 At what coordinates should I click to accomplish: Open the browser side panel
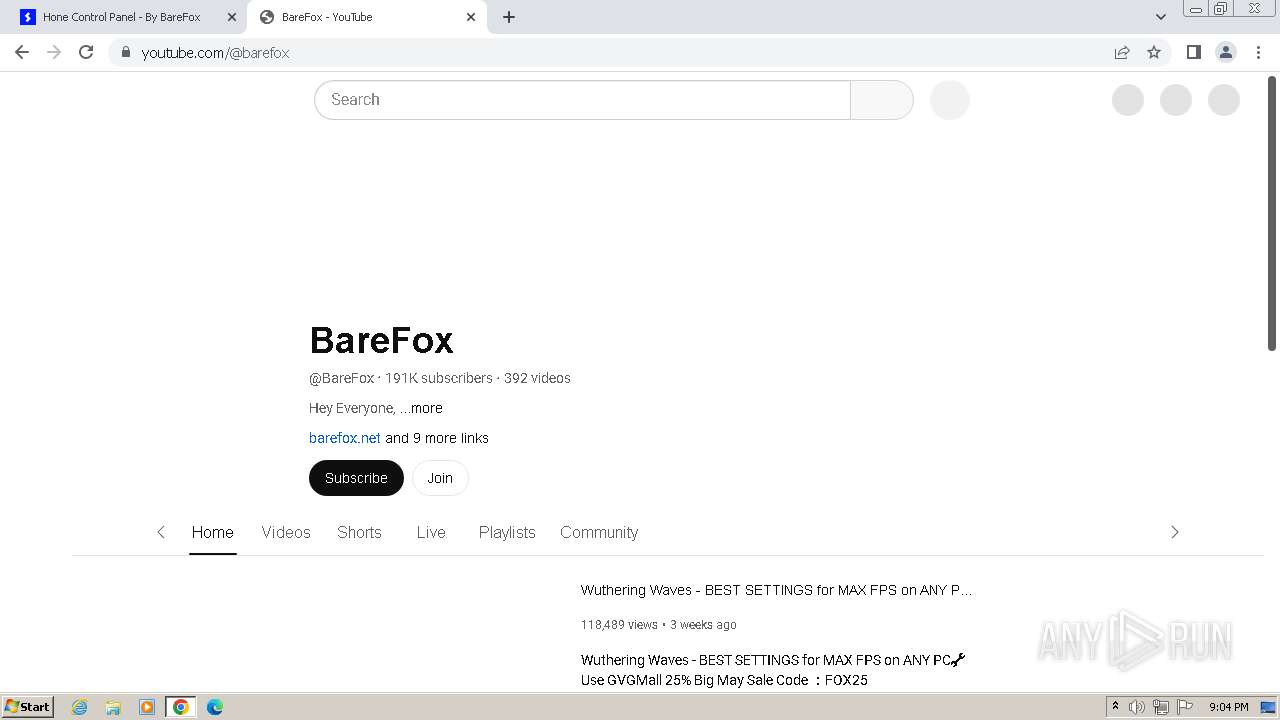[1193, 52]
